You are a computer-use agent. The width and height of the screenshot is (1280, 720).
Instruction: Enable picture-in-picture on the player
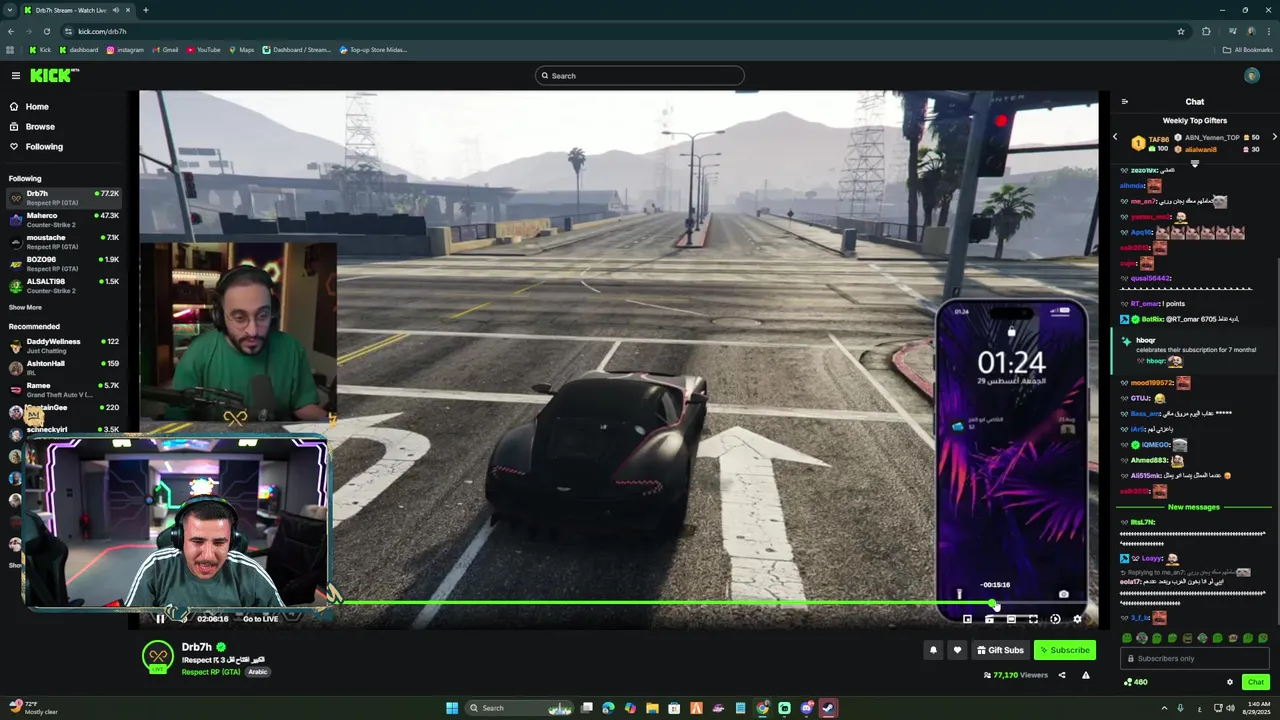pos(967,619)
